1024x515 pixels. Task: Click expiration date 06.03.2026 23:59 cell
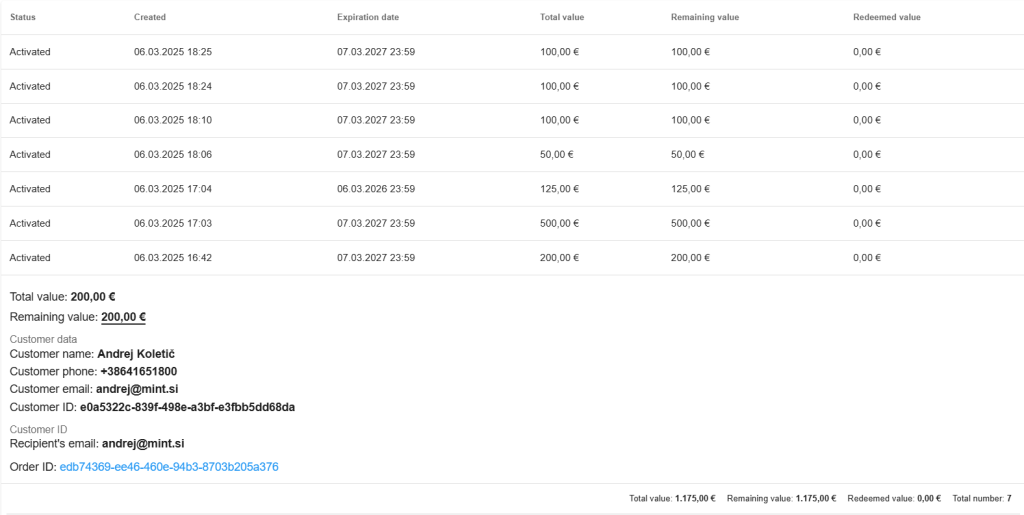(x=376, y=189)
